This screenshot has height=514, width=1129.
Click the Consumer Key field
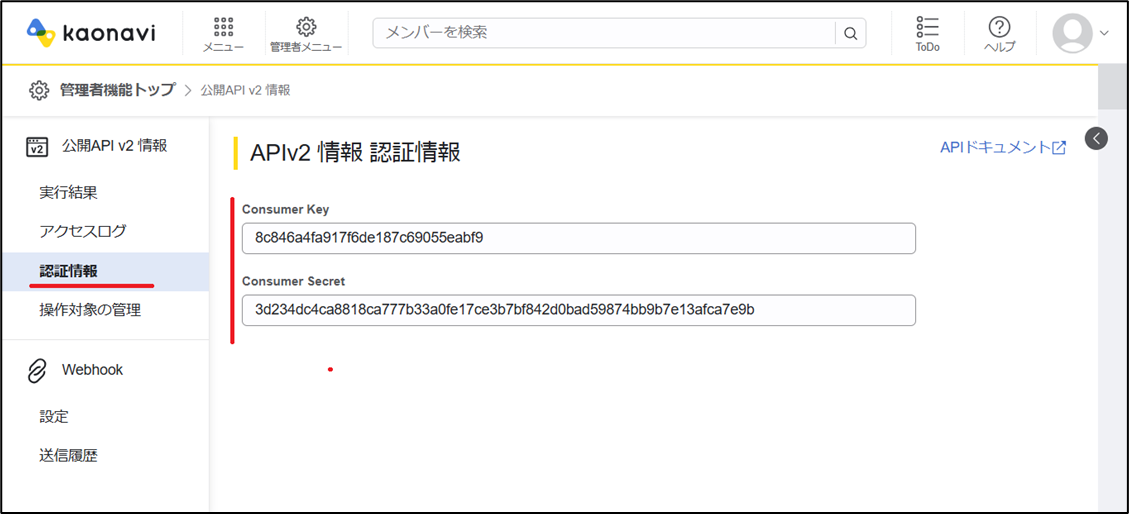(x=578, y=238)
